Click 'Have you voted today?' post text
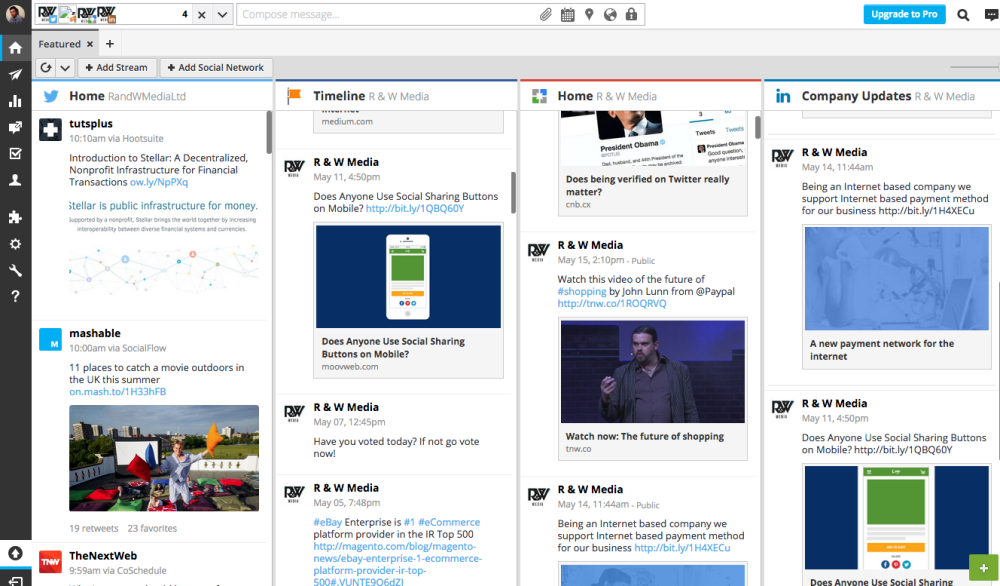Viewport: 1000px width, 586px height. [x=396, y=448]
